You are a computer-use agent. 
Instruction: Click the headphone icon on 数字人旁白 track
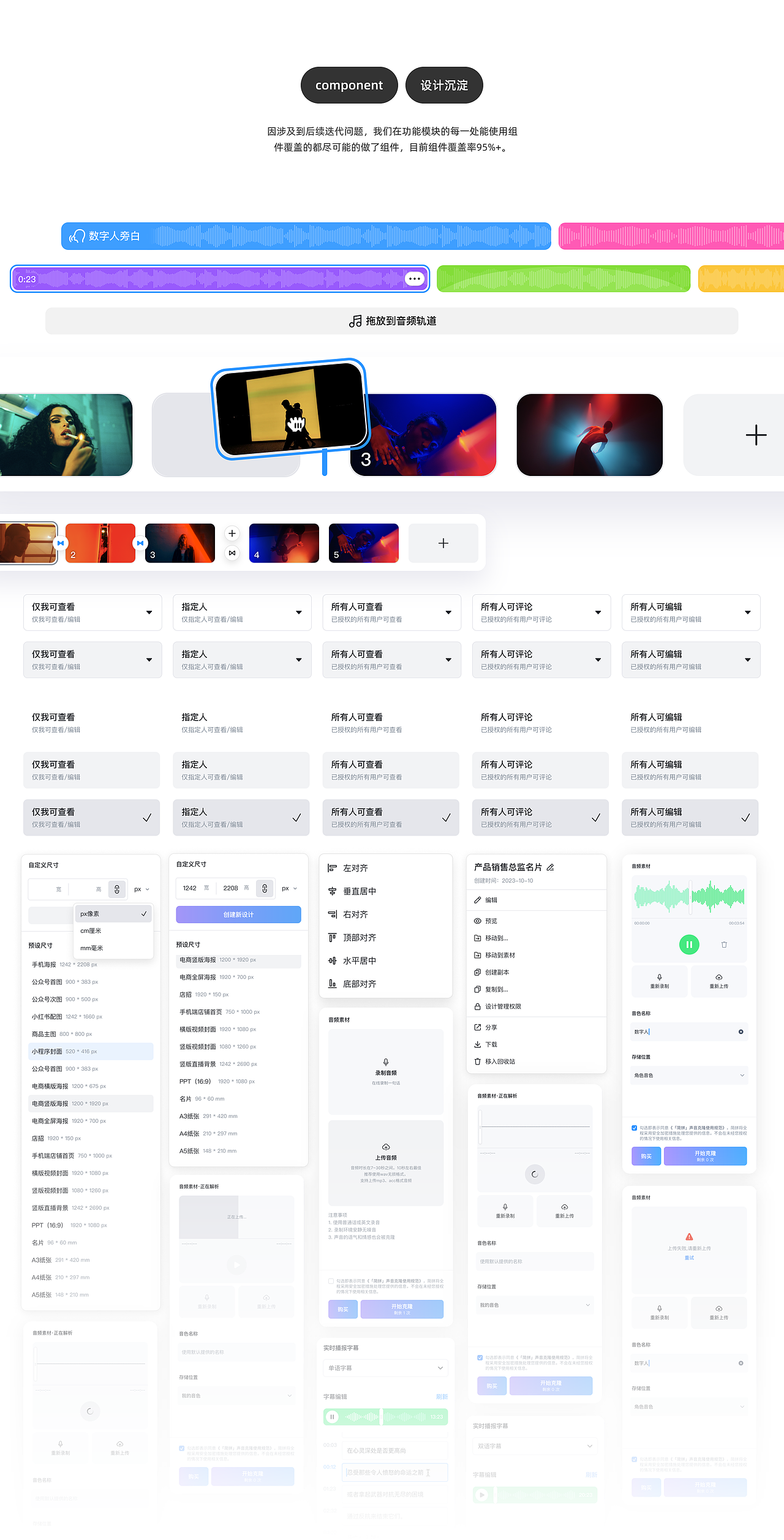pyautogui.click(x=77, y=236)
